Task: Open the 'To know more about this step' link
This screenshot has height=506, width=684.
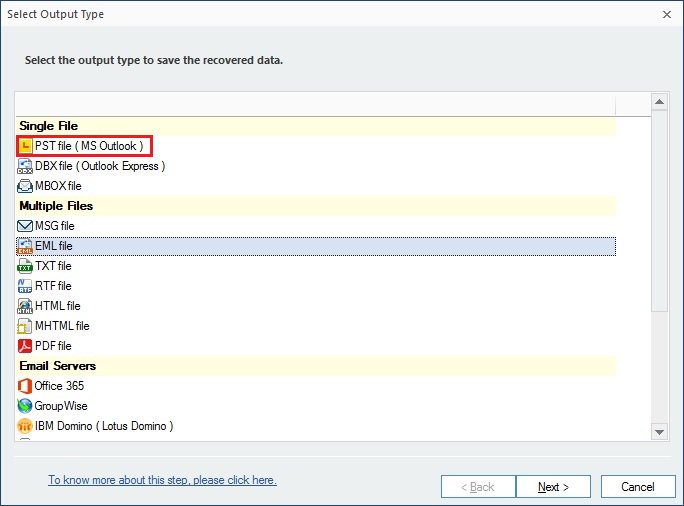Action: [x=162, y=480]
